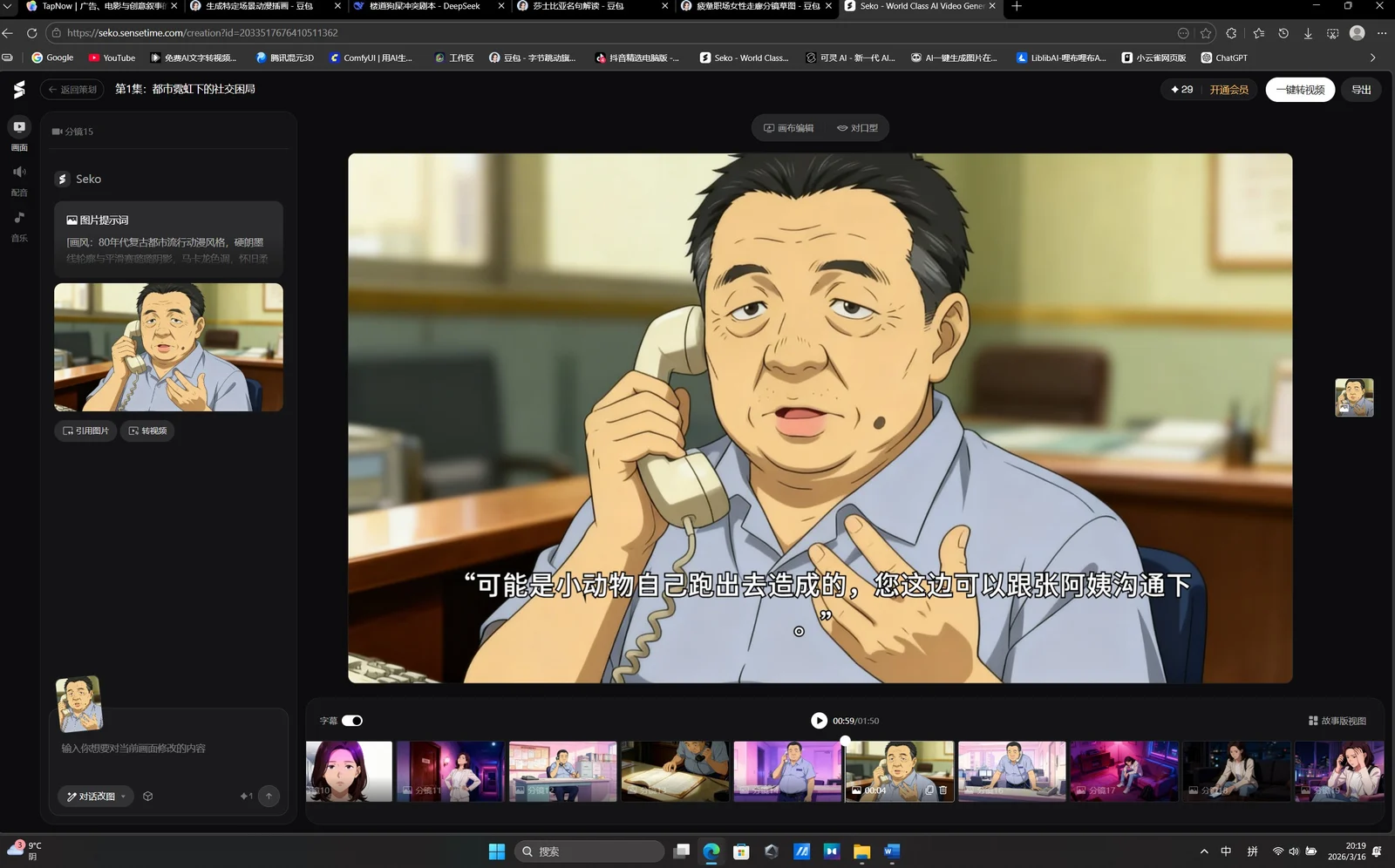Expand the system tray hidden icons

pos(1204,851)
